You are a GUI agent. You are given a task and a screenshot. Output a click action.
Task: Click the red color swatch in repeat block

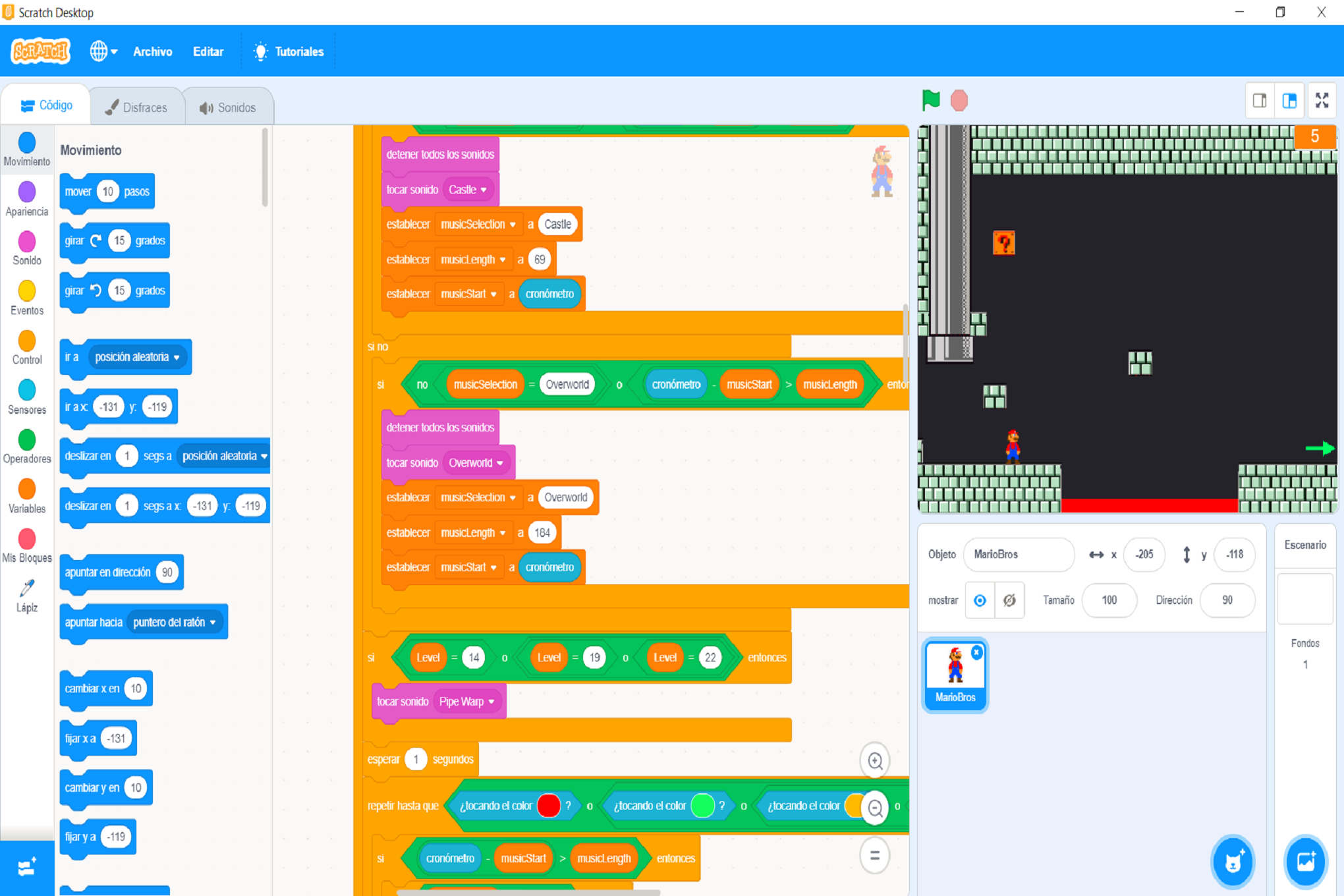point(548,806)
